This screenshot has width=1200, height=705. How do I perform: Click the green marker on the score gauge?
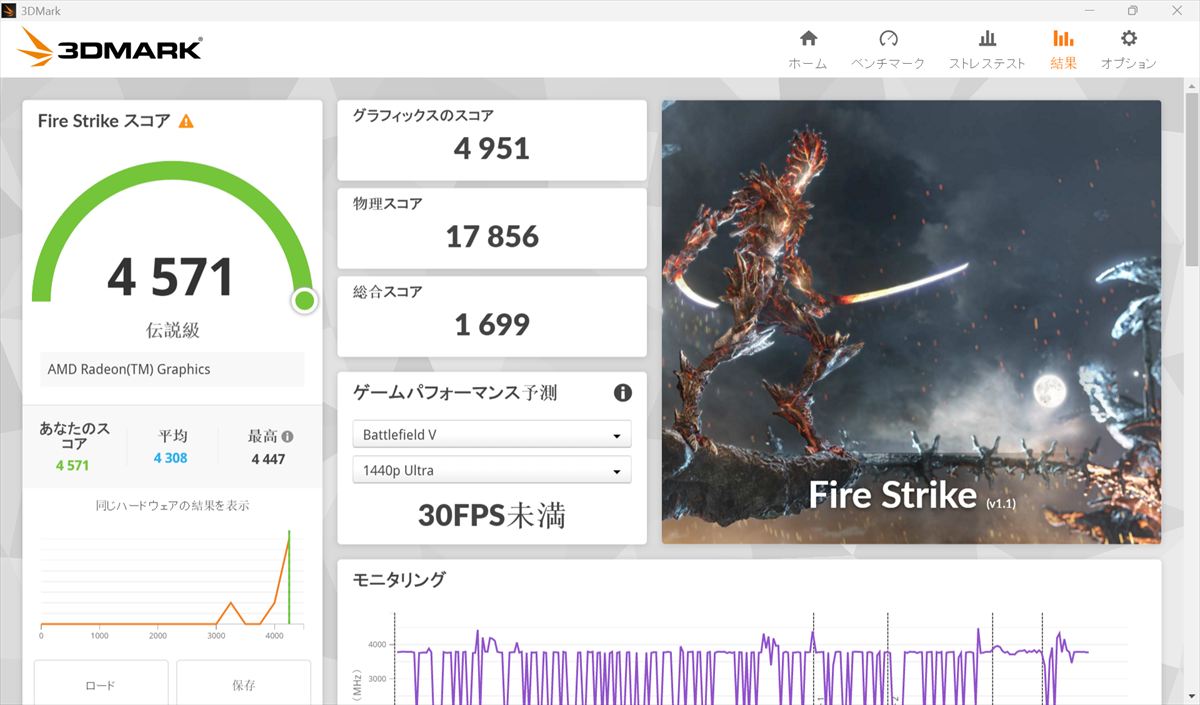tap(304, 300)
